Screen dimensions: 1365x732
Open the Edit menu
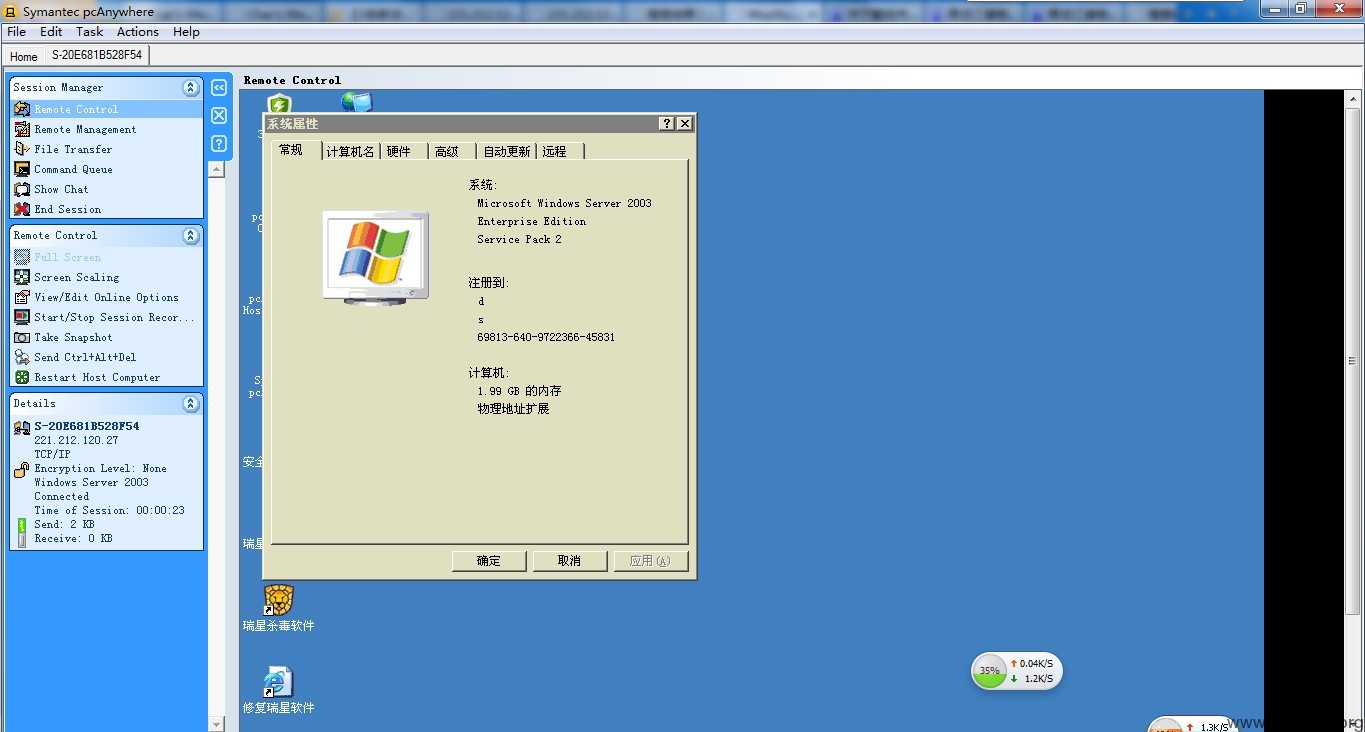tap(51, 32)
